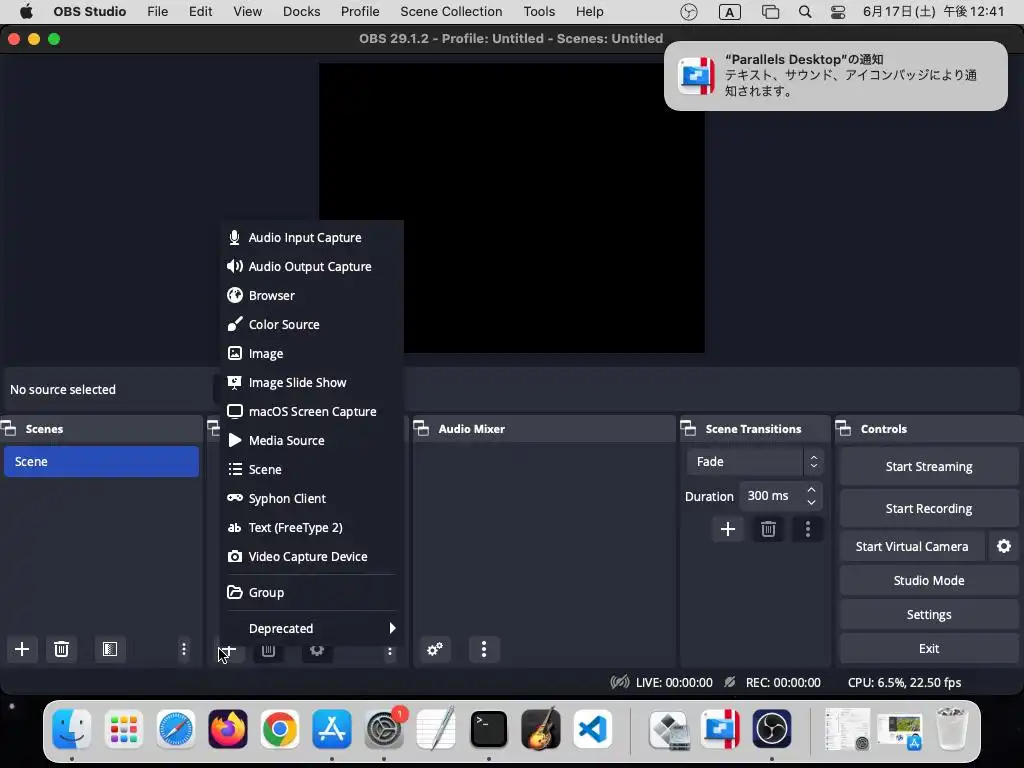Add a Color Source
This screenshot has width=1024, height=768.
(x=312, y=325)
